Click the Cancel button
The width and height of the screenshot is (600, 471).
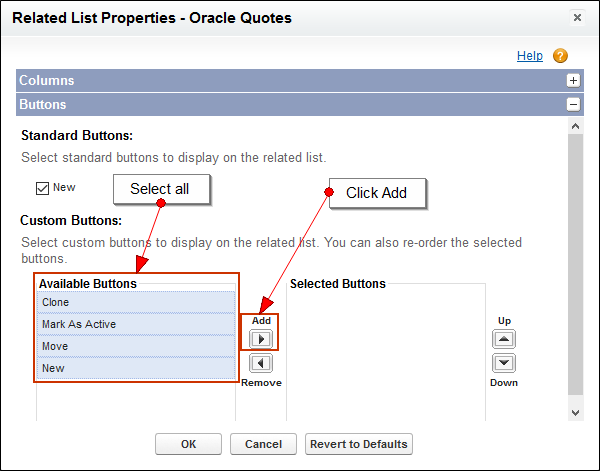[x=263, y=444]
